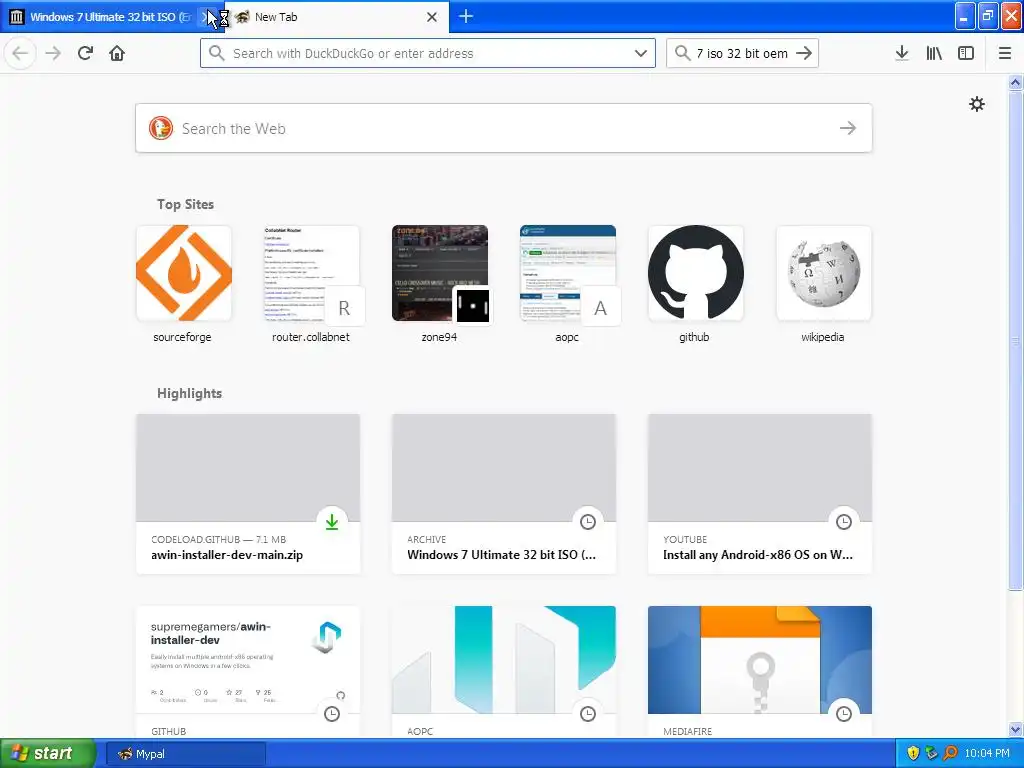Click history clock icon on YouTube card
Image resolution: width=1024 pixels, height=768 pixels.
(x=844, y=522)
